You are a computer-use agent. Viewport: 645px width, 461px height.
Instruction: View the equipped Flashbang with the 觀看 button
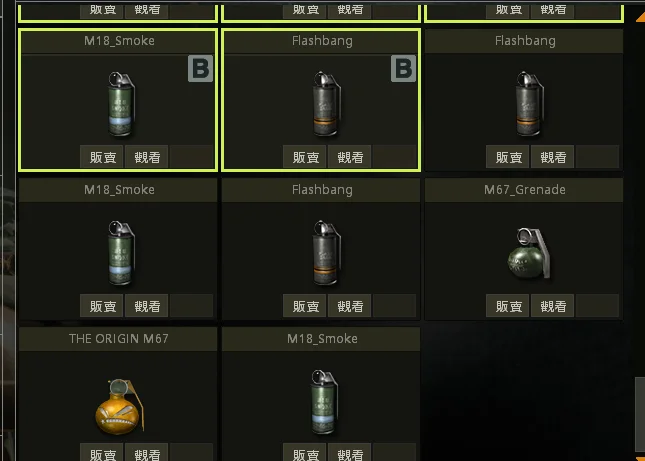350,156
